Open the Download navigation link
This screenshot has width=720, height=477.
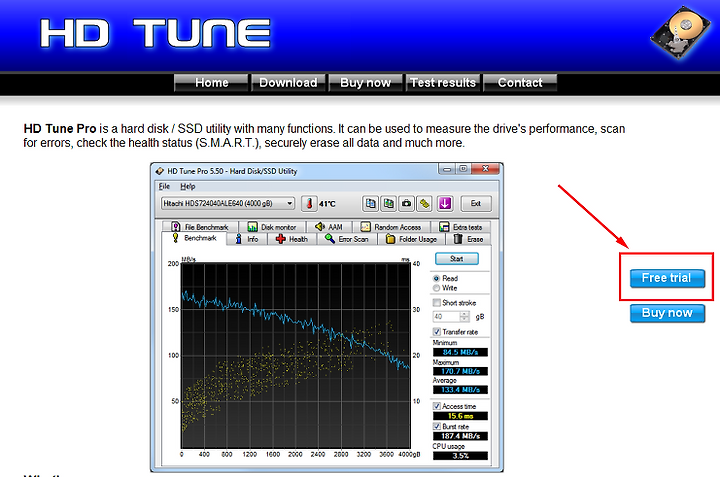pyautogui.click(x=288, y=83)
